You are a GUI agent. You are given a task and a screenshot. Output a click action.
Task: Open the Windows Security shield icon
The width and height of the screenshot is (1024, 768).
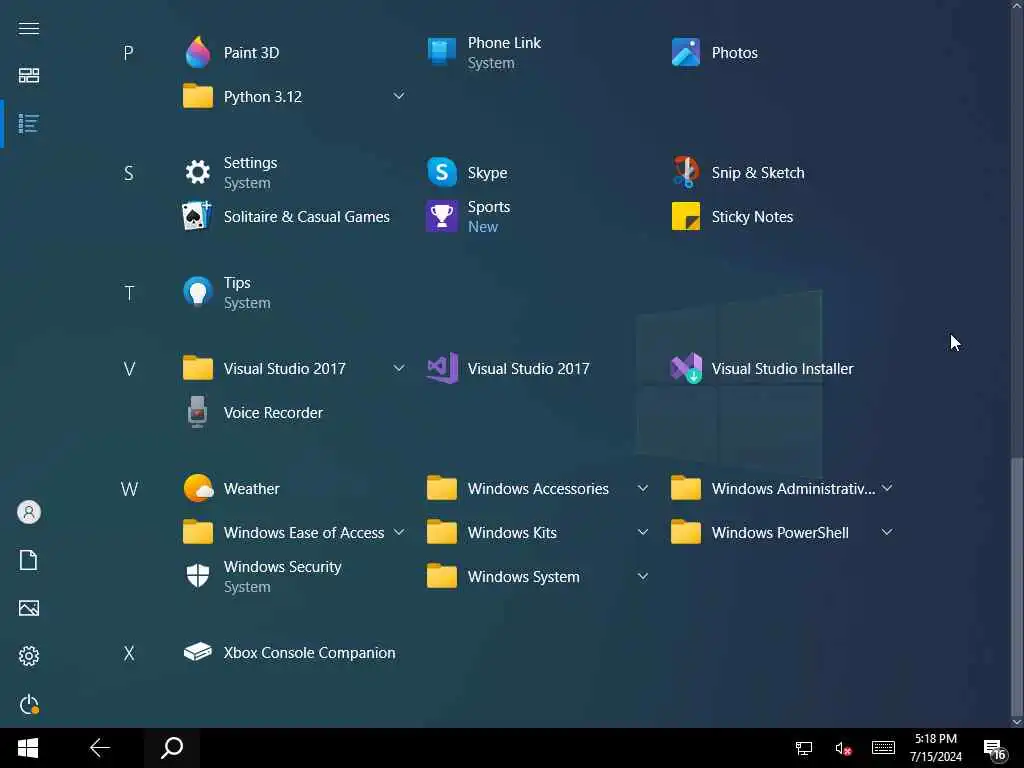click(197, 576)
